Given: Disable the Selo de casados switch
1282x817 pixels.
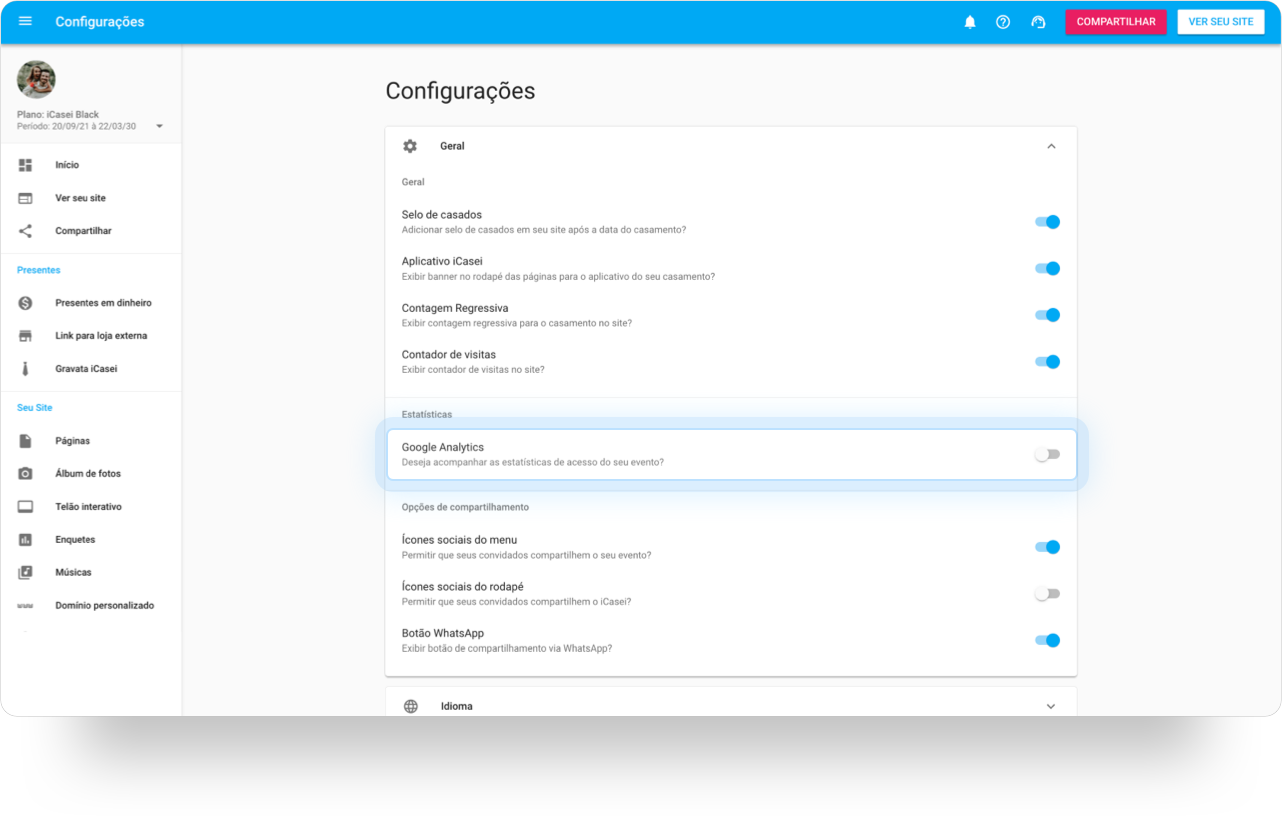Looking at the screenshot, I should (x=1047, y=222).
